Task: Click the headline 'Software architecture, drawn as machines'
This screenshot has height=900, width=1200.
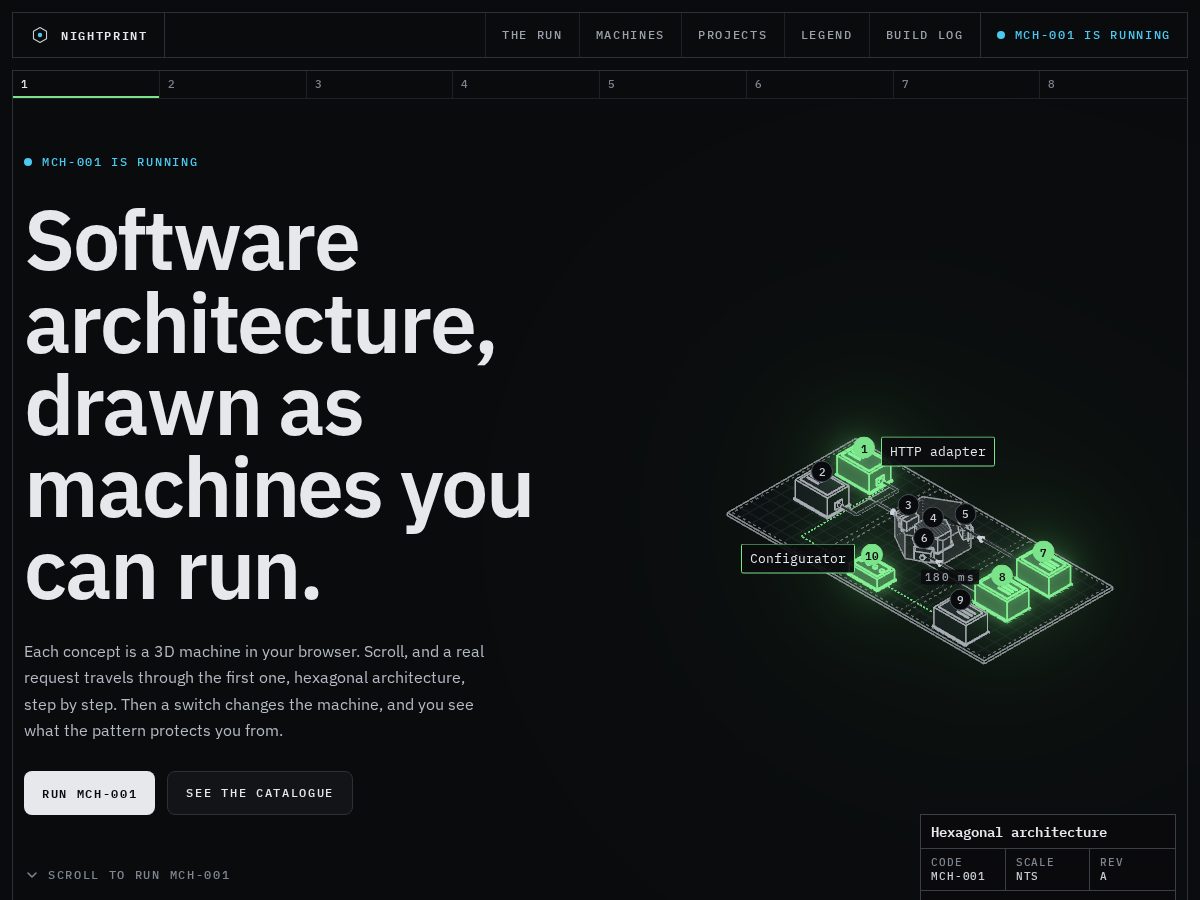Action: (279, 405)
